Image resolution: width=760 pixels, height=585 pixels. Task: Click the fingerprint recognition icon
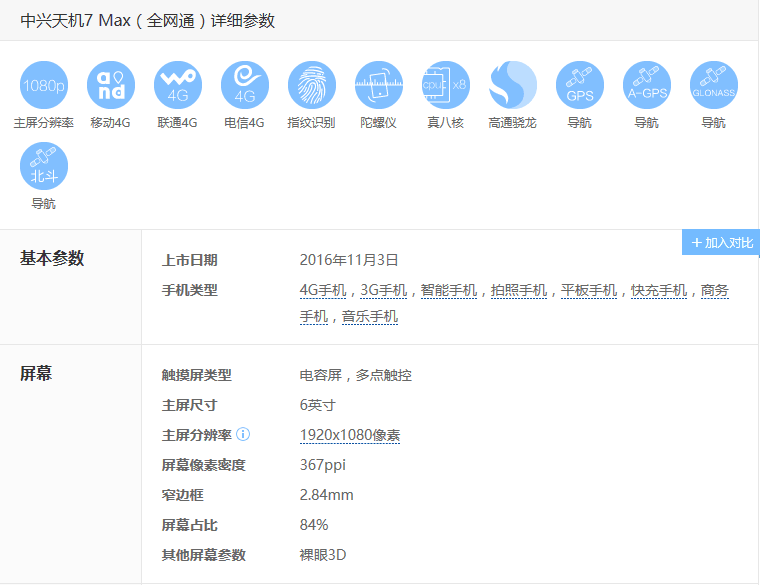312,85
